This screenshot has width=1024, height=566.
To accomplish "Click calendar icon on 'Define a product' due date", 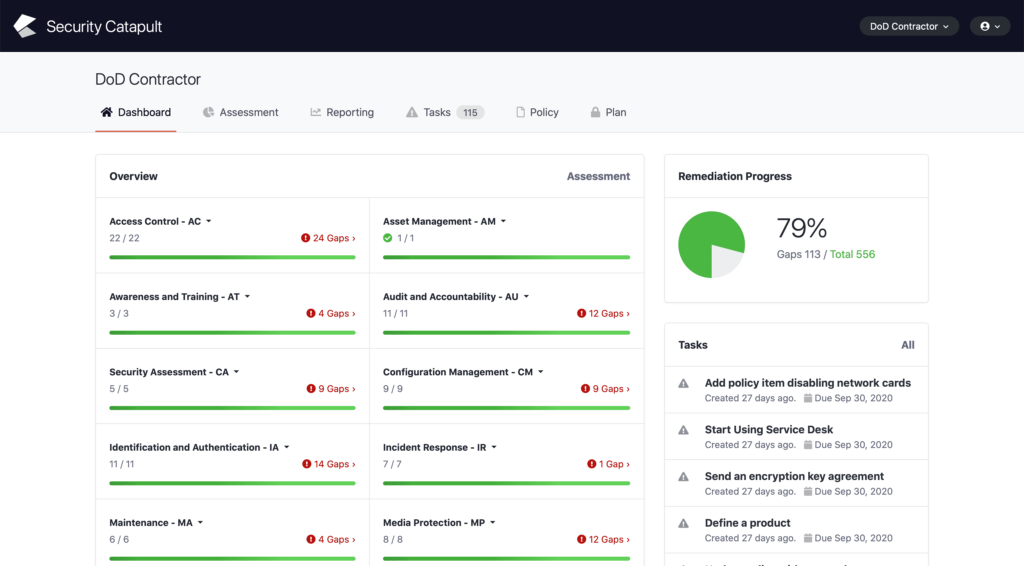I will 808,539.
